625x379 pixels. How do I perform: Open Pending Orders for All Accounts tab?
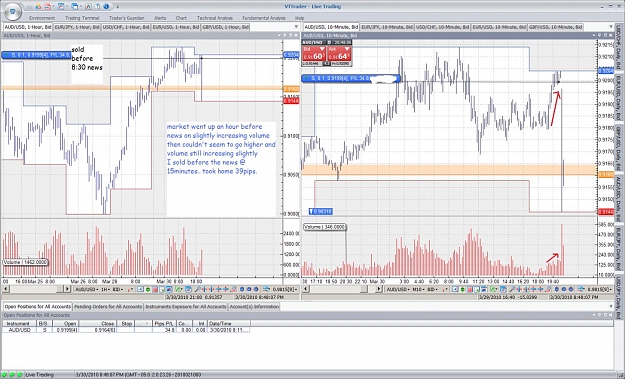(108, 306)
